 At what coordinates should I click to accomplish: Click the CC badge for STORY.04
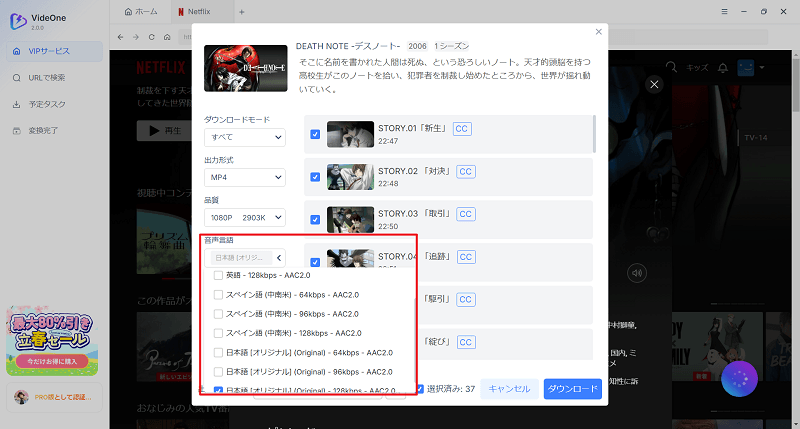466,257
